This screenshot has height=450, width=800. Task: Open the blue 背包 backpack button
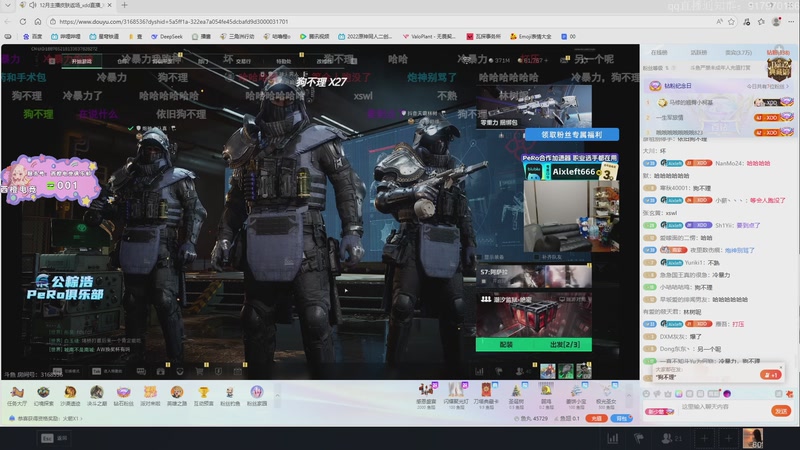(621, 418)
